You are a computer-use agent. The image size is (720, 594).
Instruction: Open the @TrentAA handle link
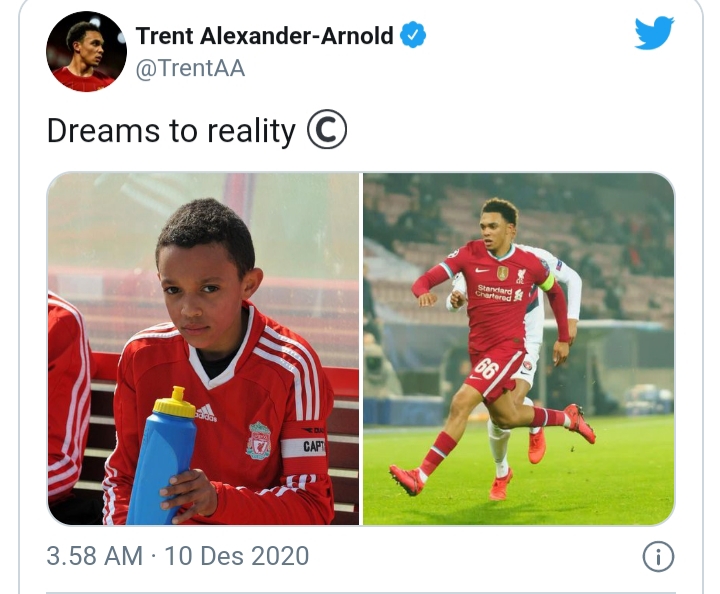pos(191,68)
